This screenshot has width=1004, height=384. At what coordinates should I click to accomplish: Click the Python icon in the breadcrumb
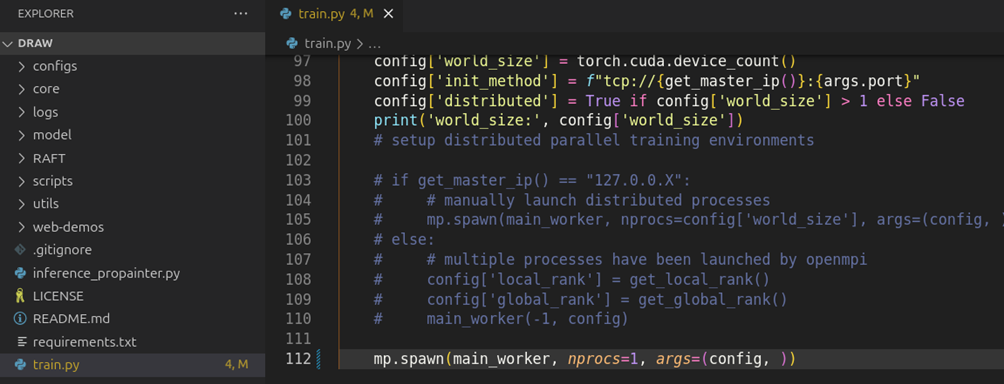[x=292, y=44]
